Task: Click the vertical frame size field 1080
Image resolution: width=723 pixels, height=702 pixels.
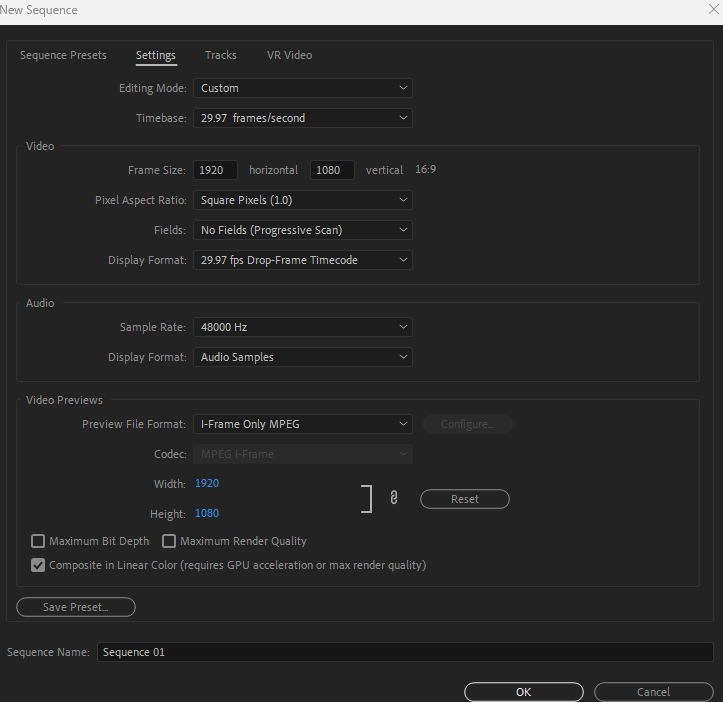Action: [332, 170]
